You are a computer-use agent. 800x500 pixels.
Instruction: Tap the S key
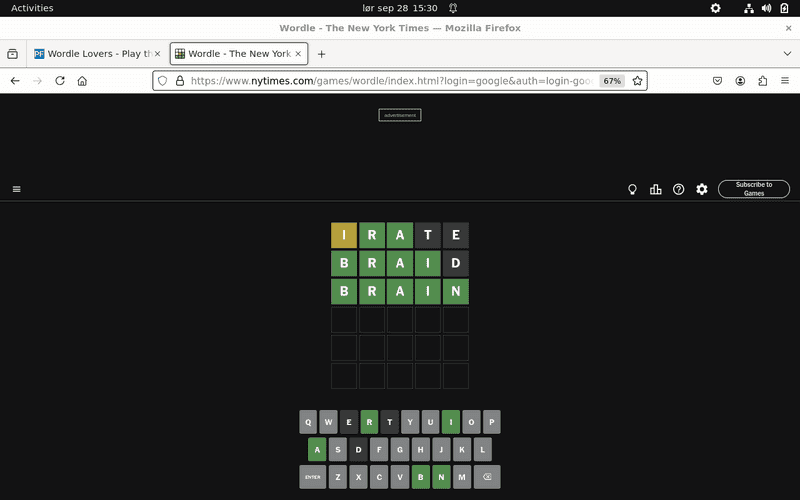point(338,449)
